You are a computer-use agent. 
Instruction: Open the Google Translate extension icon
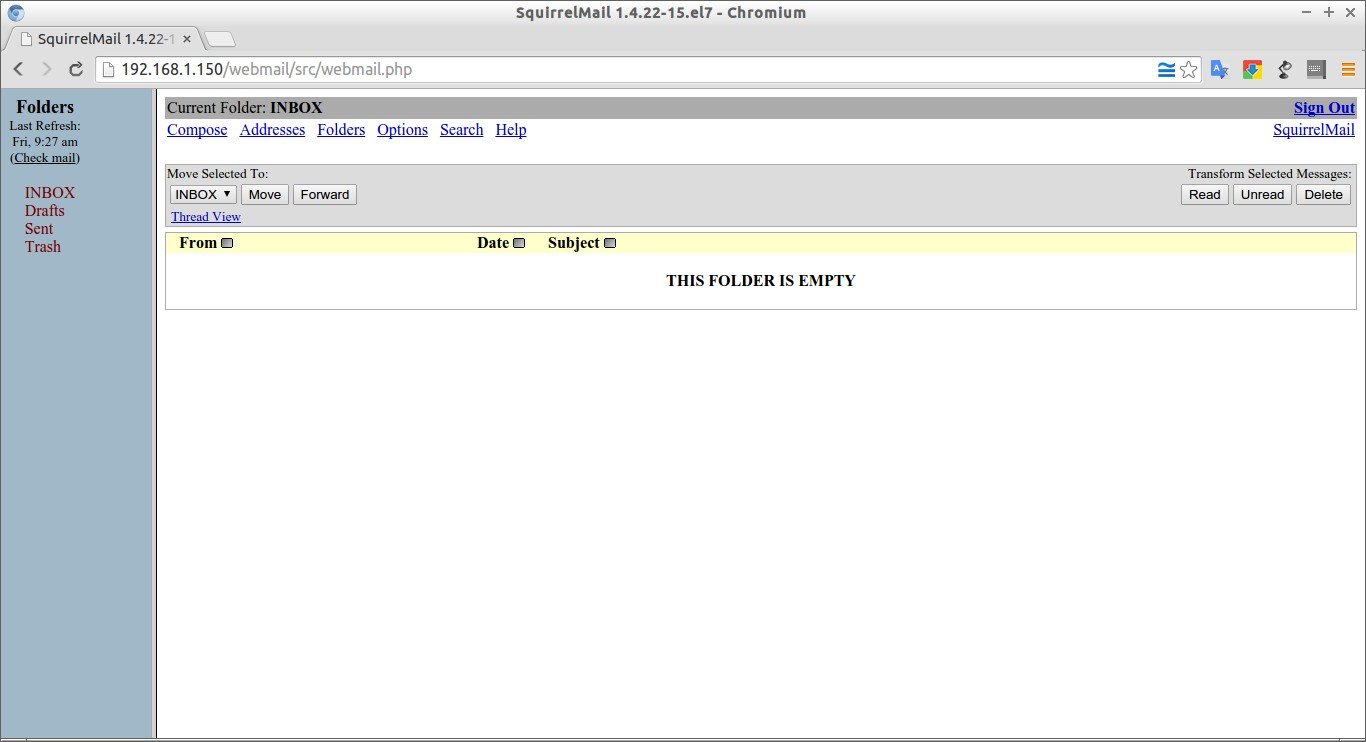(1219, 69)
